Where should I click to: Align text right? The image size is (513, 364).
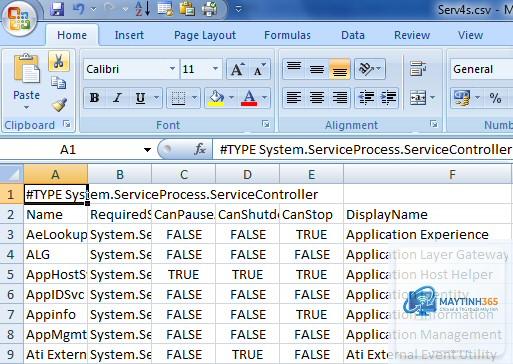(x=339, y=98)
